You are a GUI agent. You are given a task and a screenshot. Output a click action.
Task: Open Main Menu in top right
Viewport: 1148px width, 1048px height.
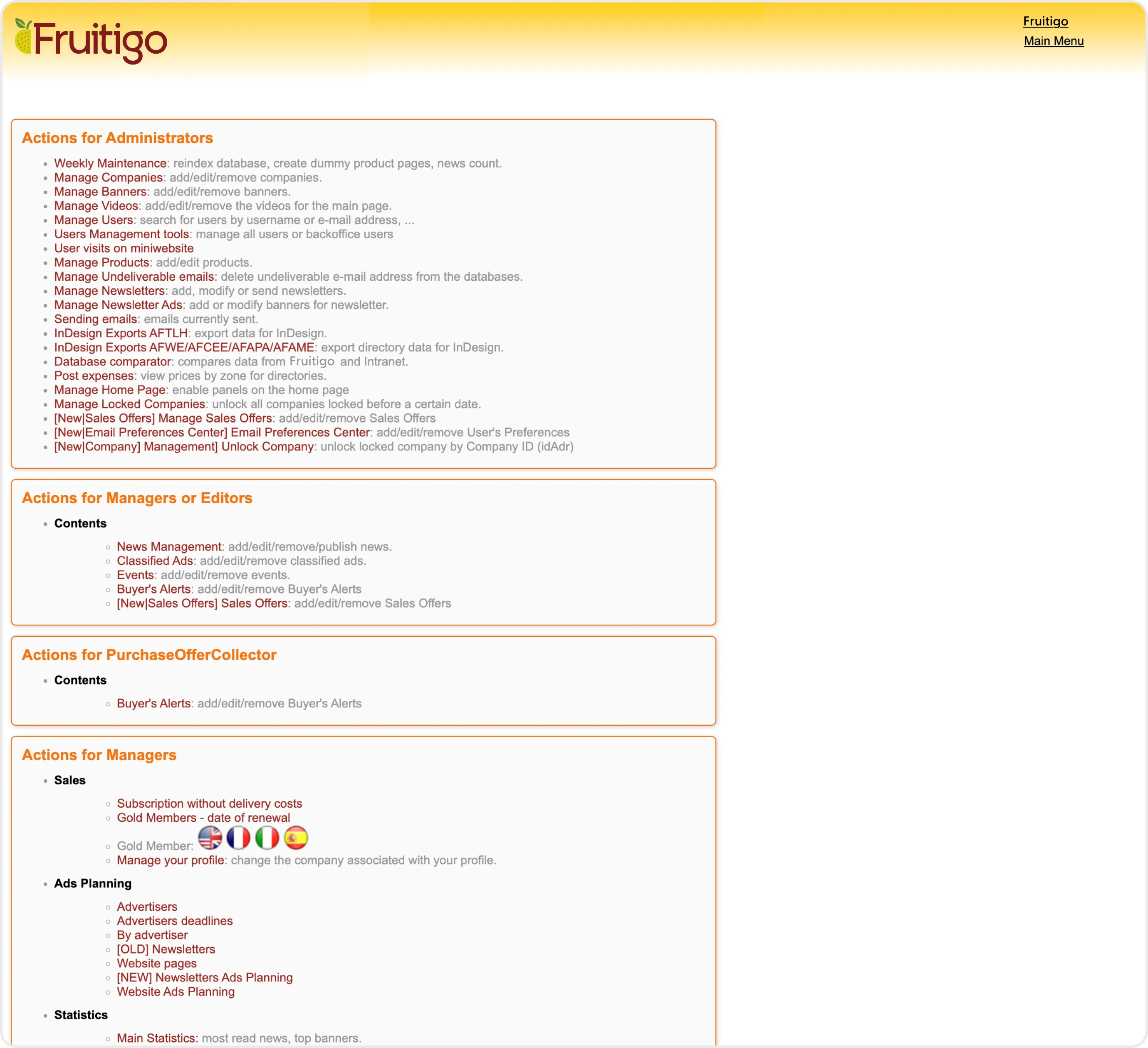(1054, 41)
